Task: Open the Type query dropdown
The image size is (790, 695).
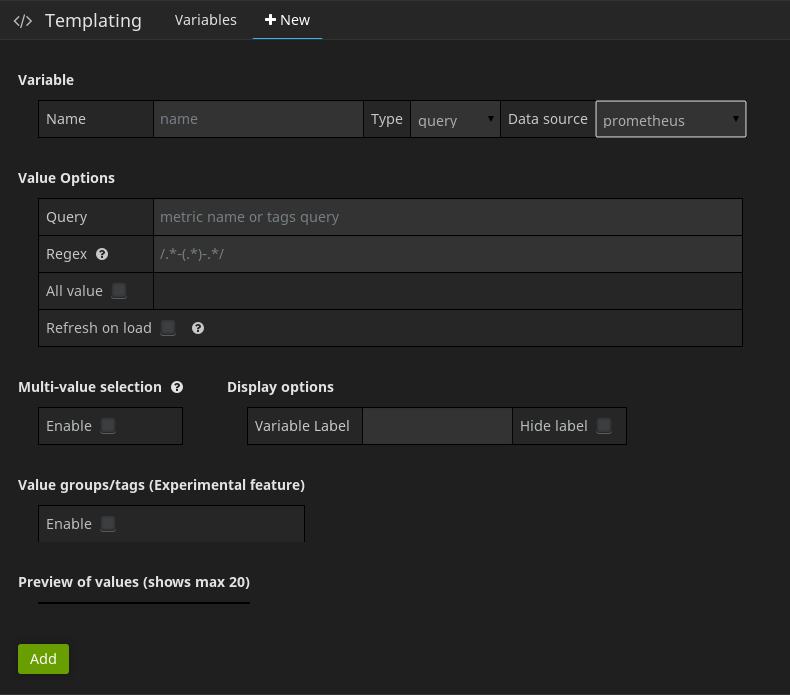Action: [455, 120]
